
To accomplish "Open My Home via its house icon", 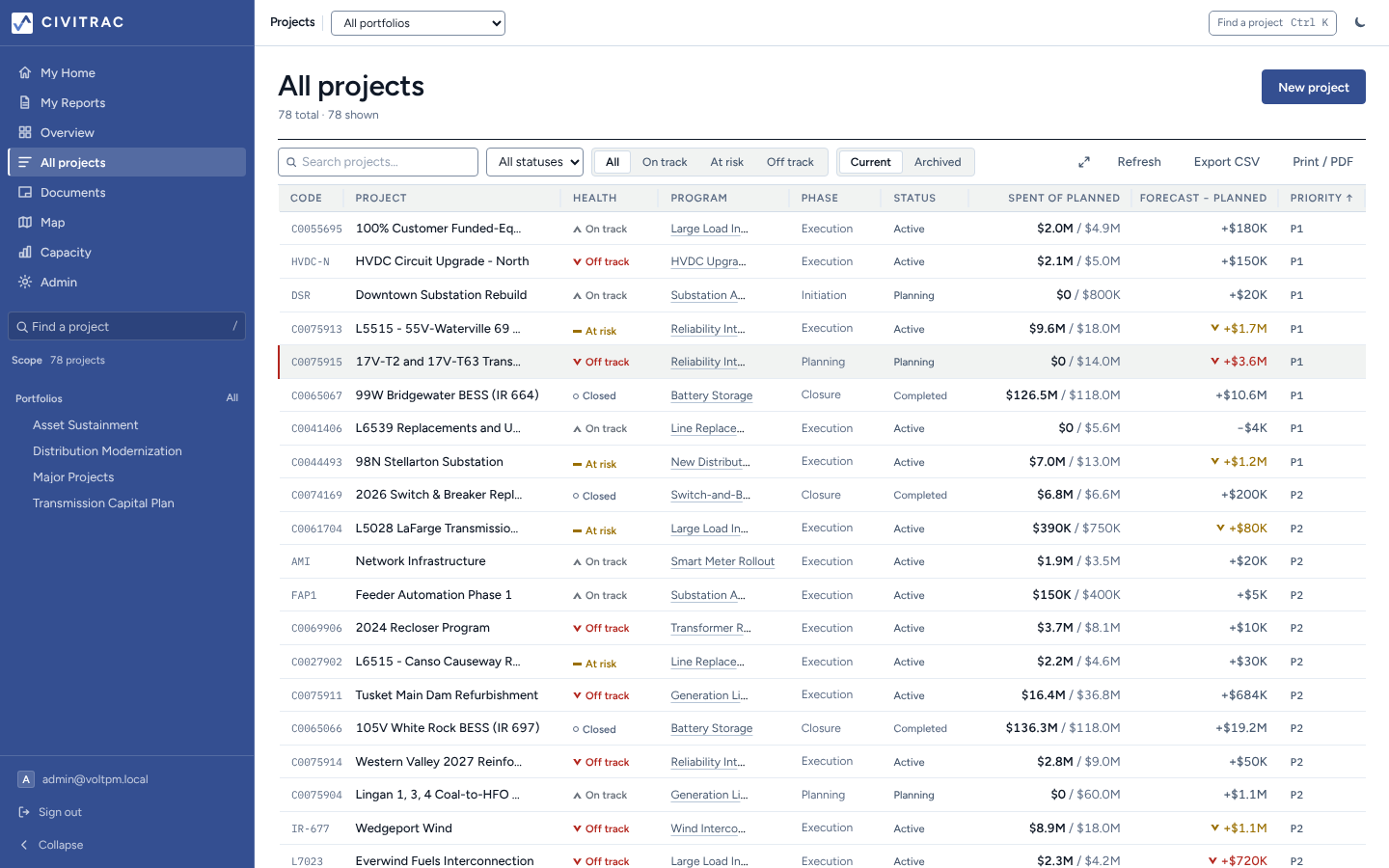I will 25,72.
